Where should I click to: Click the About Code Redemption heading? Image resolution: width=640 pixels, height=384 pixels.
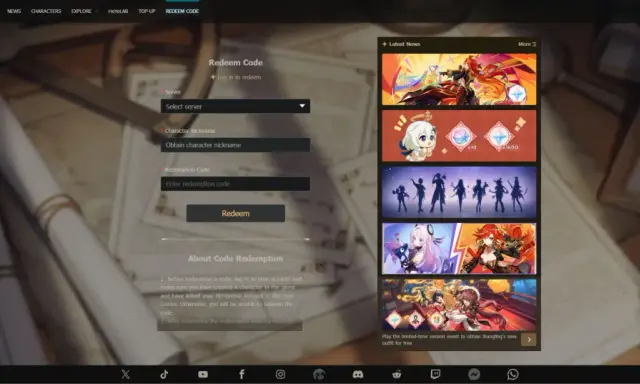pos(236,258)
